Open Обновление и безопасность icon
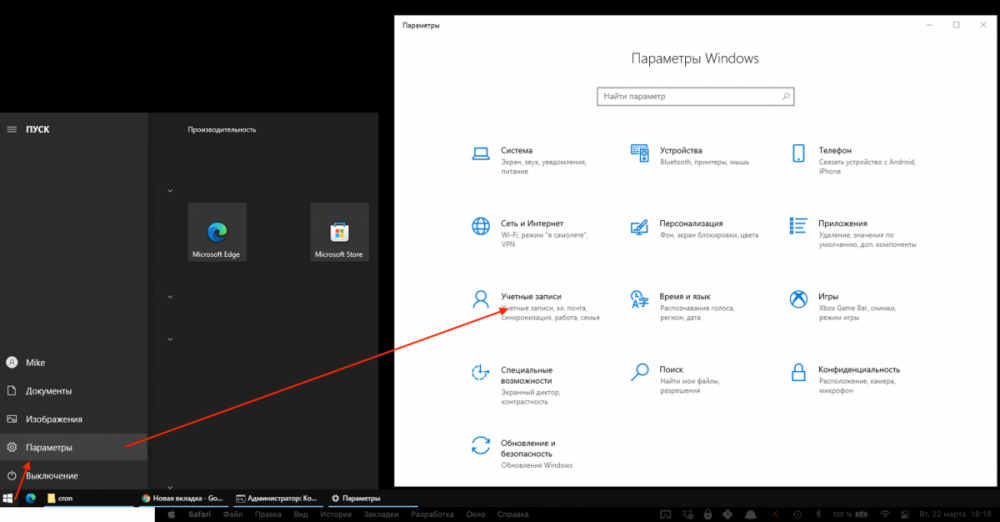The width and height of the screenshot is (1000, 522). coord(481,446)
